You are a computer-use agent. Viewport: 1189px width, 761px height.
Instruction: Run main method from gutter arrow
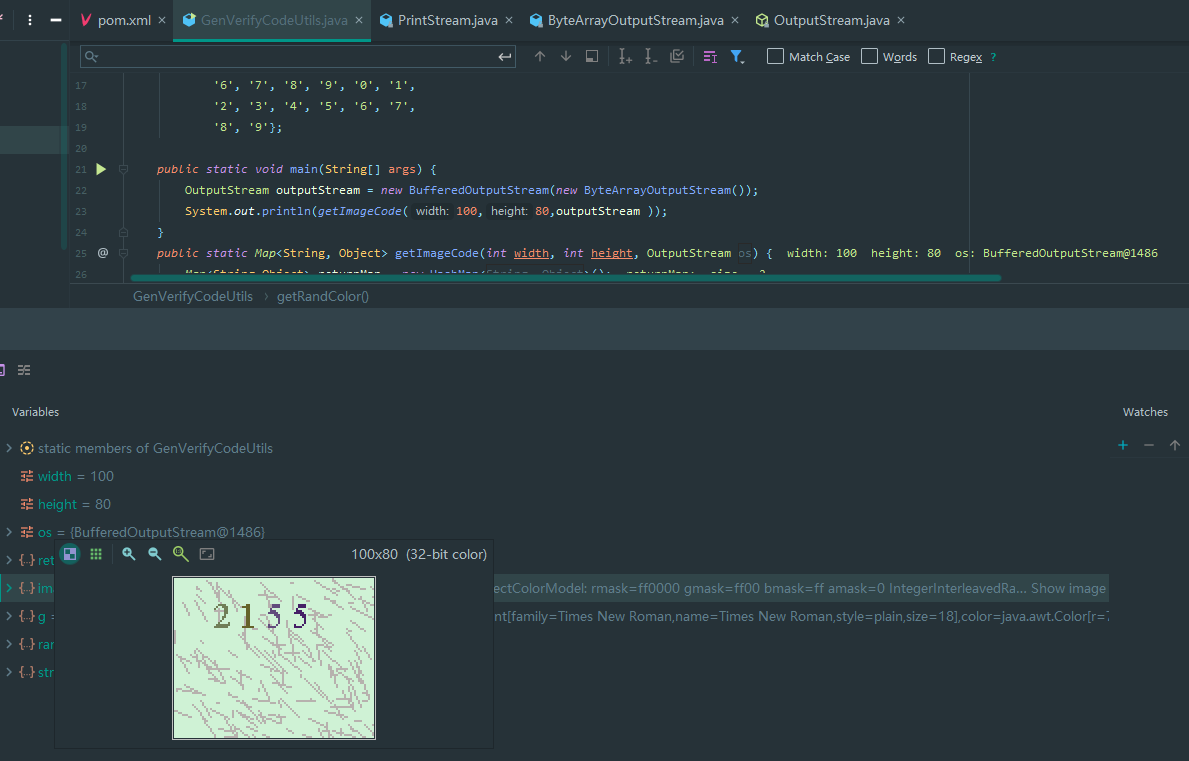(101, 169)
